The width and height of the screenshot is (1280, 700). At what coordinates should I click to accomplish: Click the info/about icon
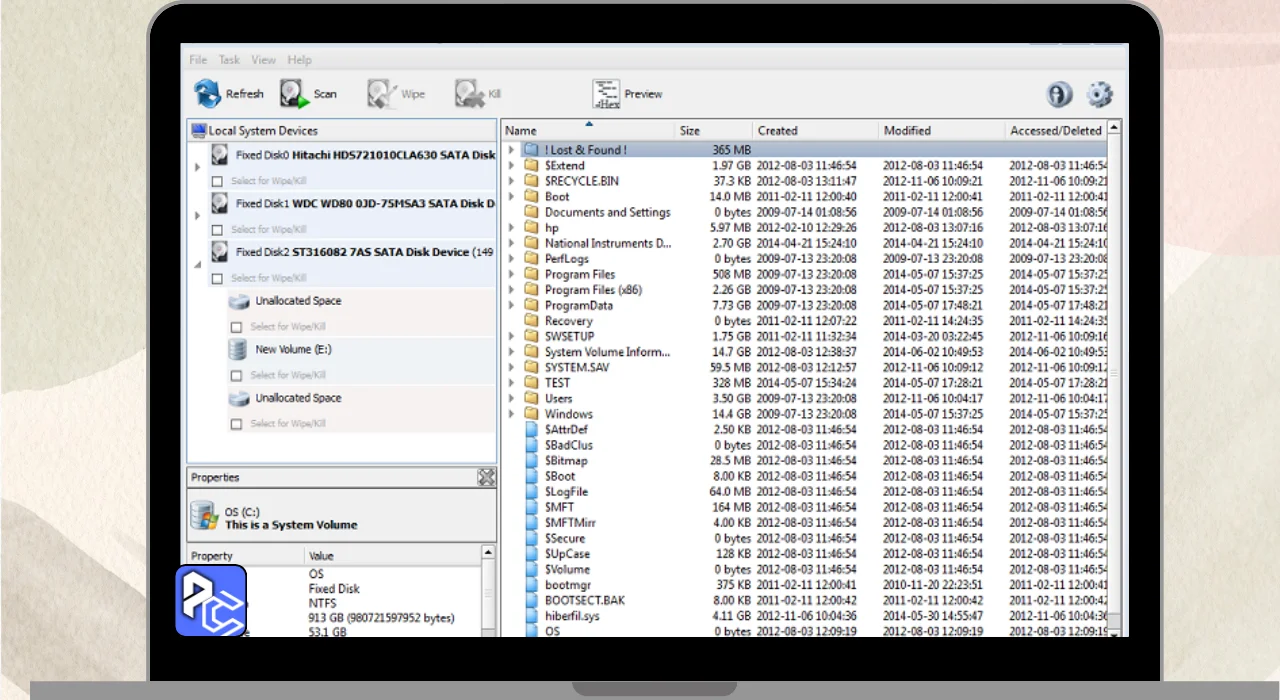coord(1059,94)
